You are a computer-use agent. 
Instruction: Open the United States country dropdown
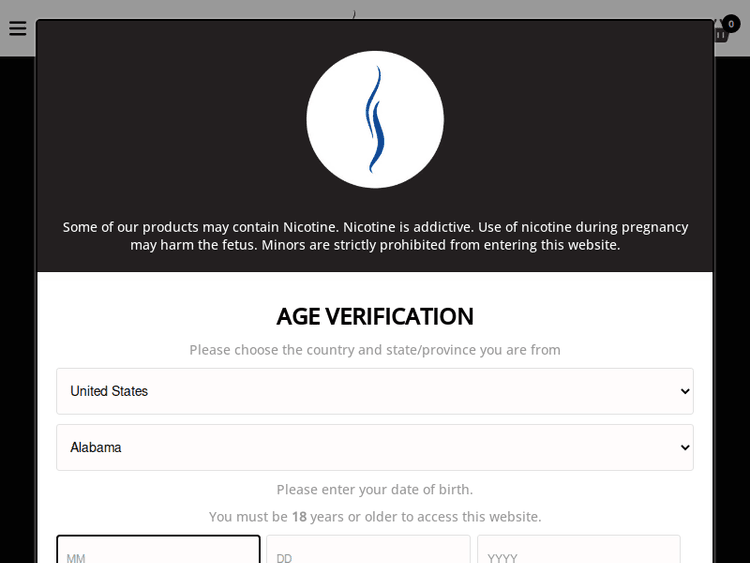[x=374, y=391]
